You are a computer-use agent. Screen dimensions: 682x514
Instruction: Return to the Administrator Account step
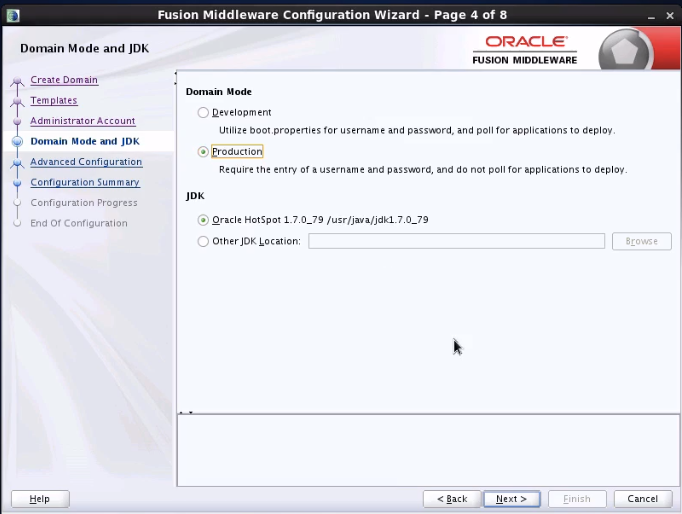[x=83, y=121]
